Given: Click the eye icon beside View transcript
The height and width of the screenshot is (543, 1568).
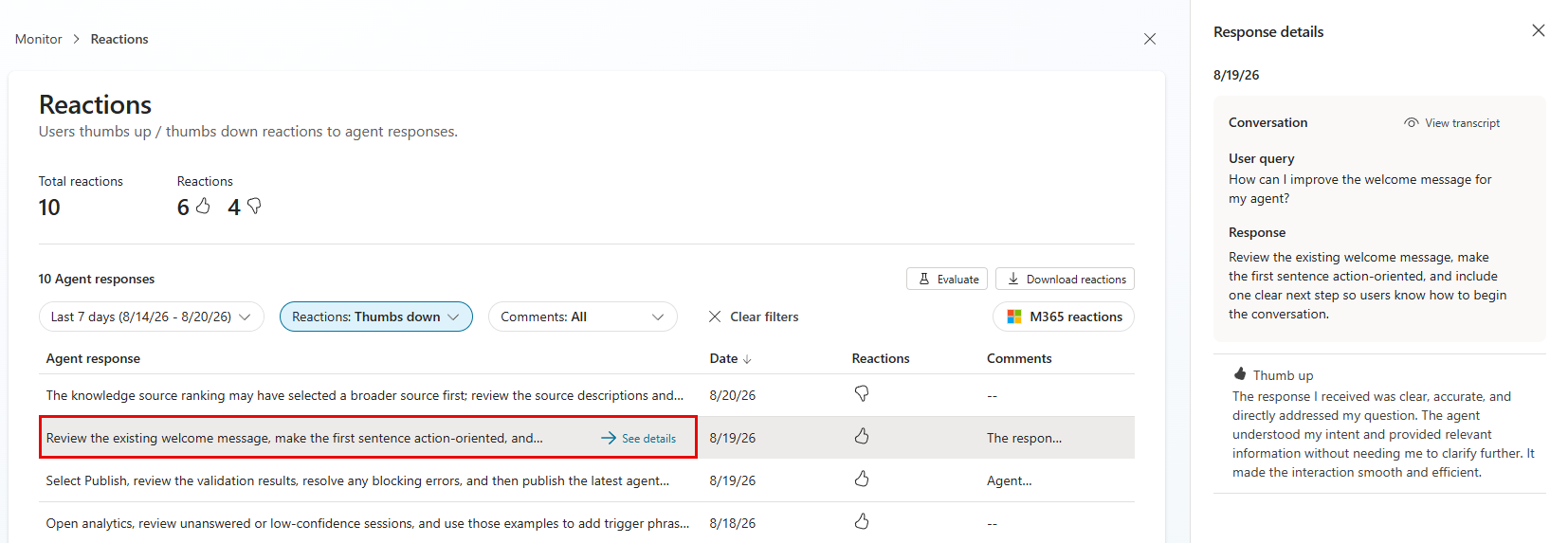Looking at the screenshot, I should [1412, 123].
